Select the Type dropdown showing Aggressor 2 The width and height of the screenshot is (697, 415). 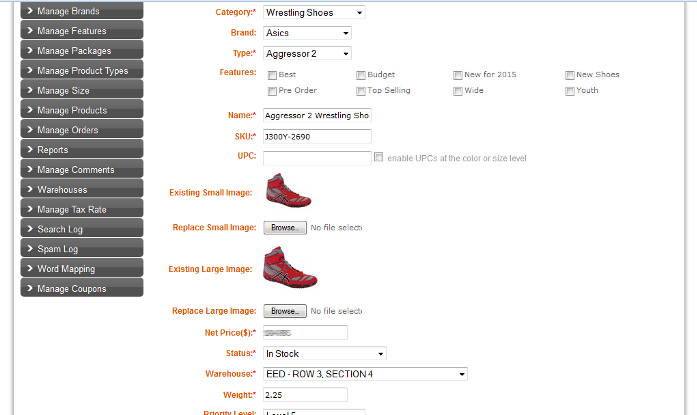(306, 53)
